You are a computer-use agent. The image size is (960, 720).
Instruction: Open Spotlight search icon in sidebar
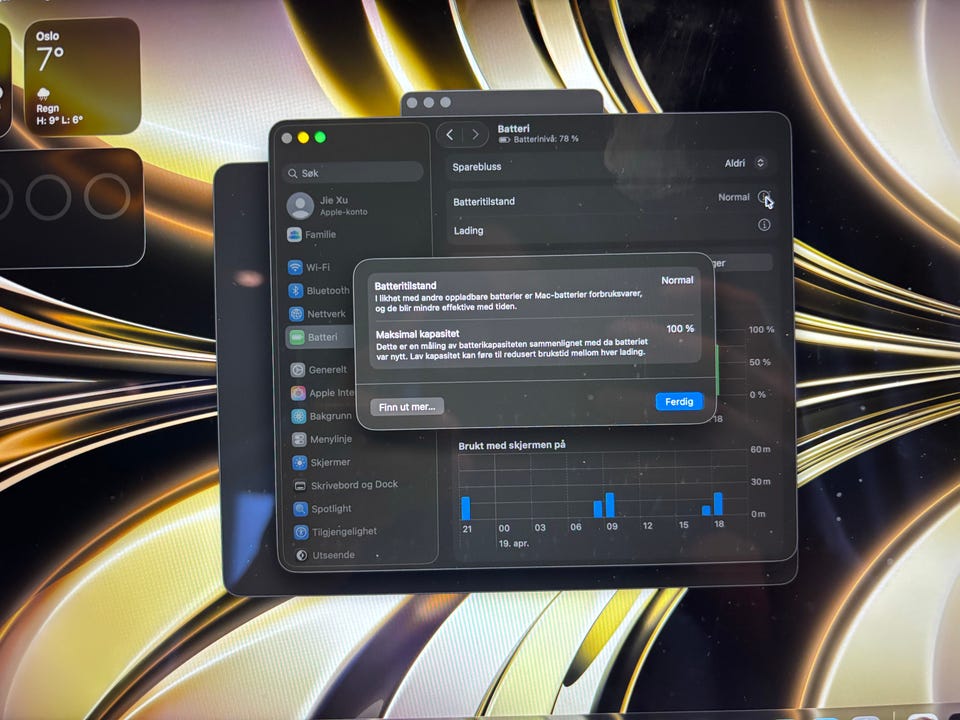301,509
